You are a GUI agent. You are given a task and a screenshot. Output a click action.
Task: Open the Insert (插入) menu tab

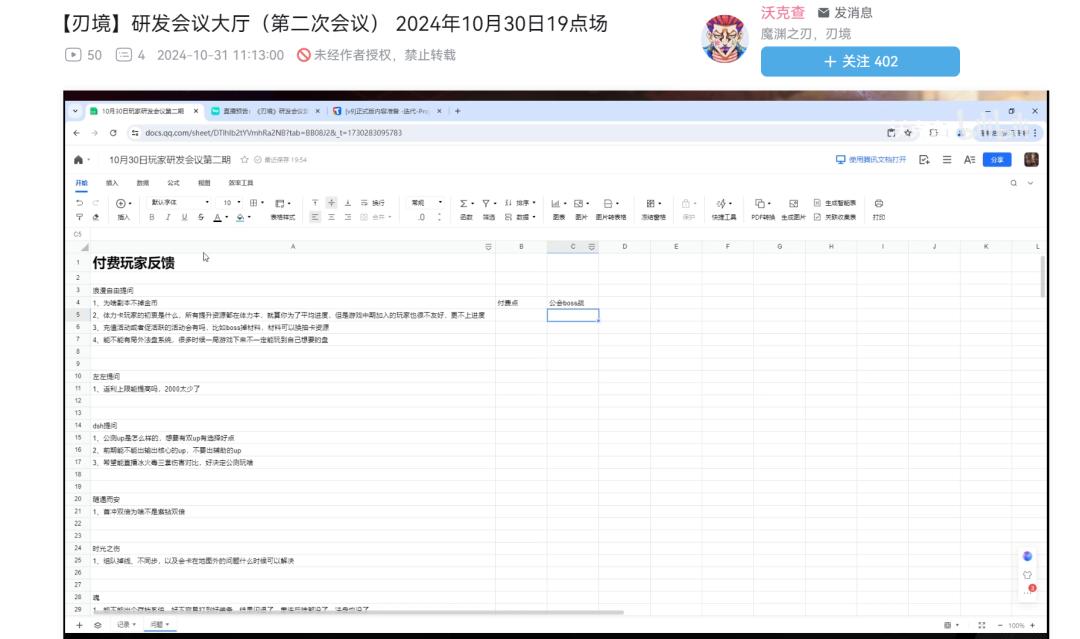click(x=112, y=183)
